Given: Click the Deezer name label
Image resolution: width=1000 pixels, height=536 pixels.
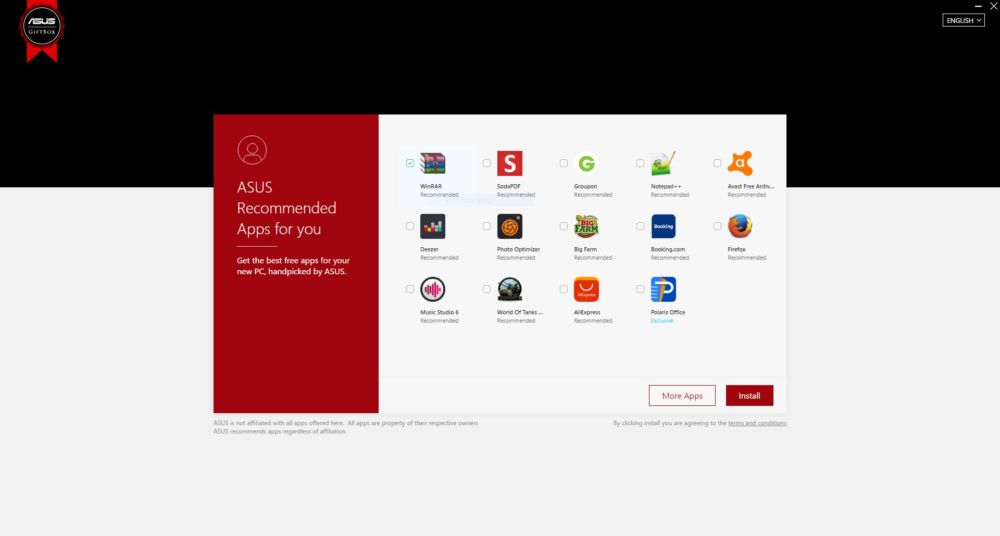Looking at the screenshot, I should coord(429,249).
